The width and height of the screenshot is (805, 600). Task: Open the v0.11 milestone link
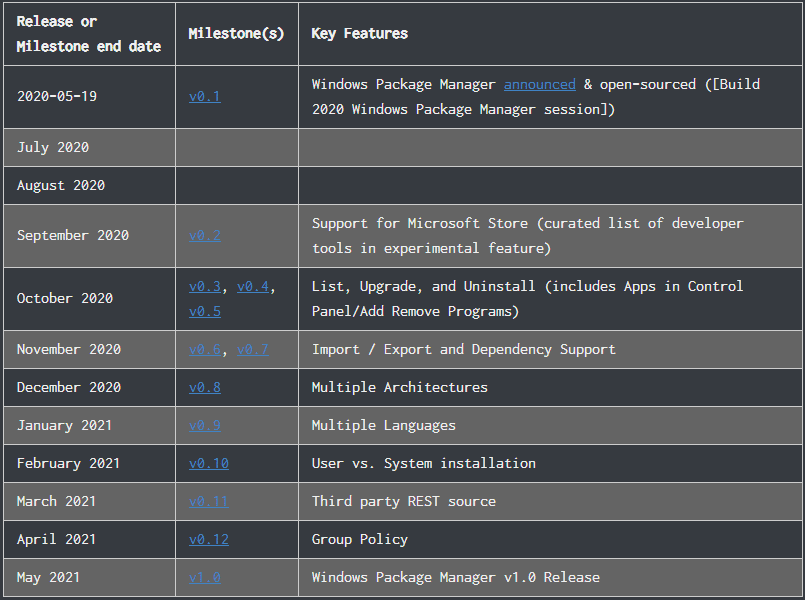tap(209, 501)
